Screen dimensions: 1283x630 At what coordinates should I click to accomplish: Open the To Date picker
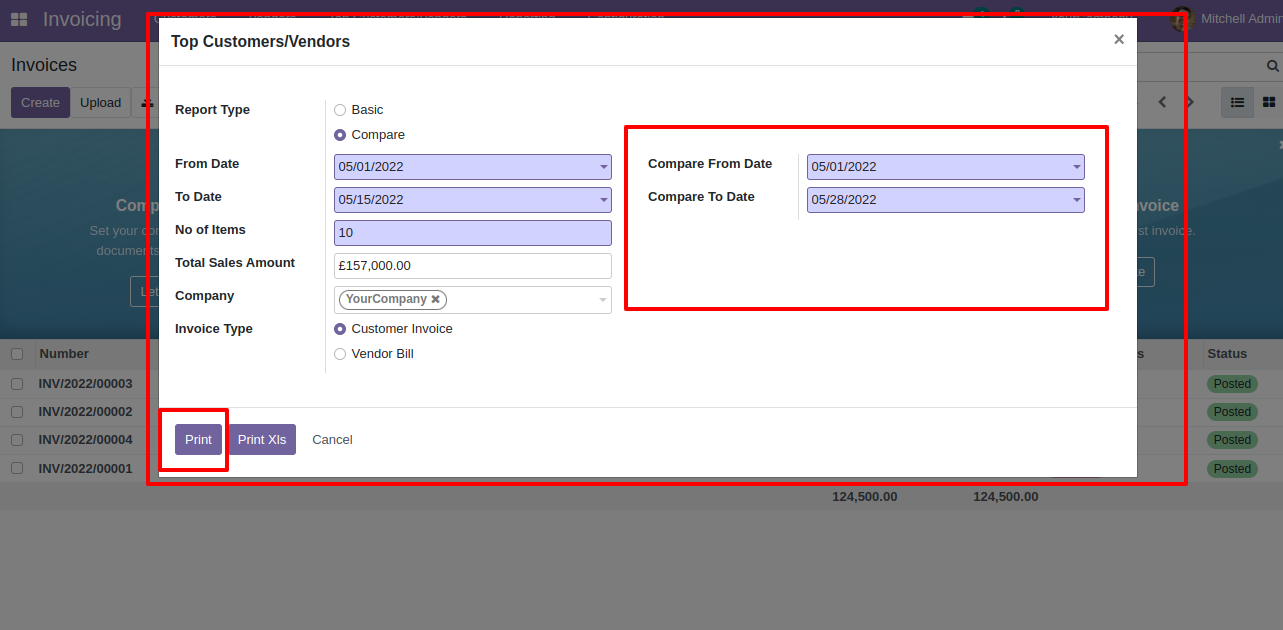coord(473,200)
